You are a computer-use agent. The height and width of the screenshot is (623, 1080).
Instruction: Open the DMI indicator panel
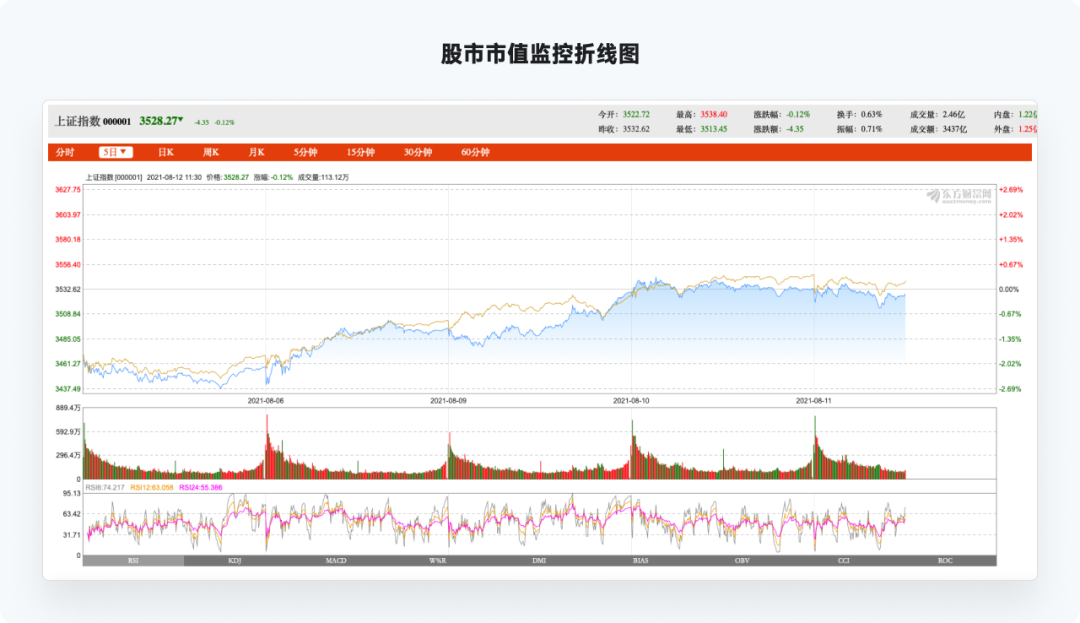(539, 561)
